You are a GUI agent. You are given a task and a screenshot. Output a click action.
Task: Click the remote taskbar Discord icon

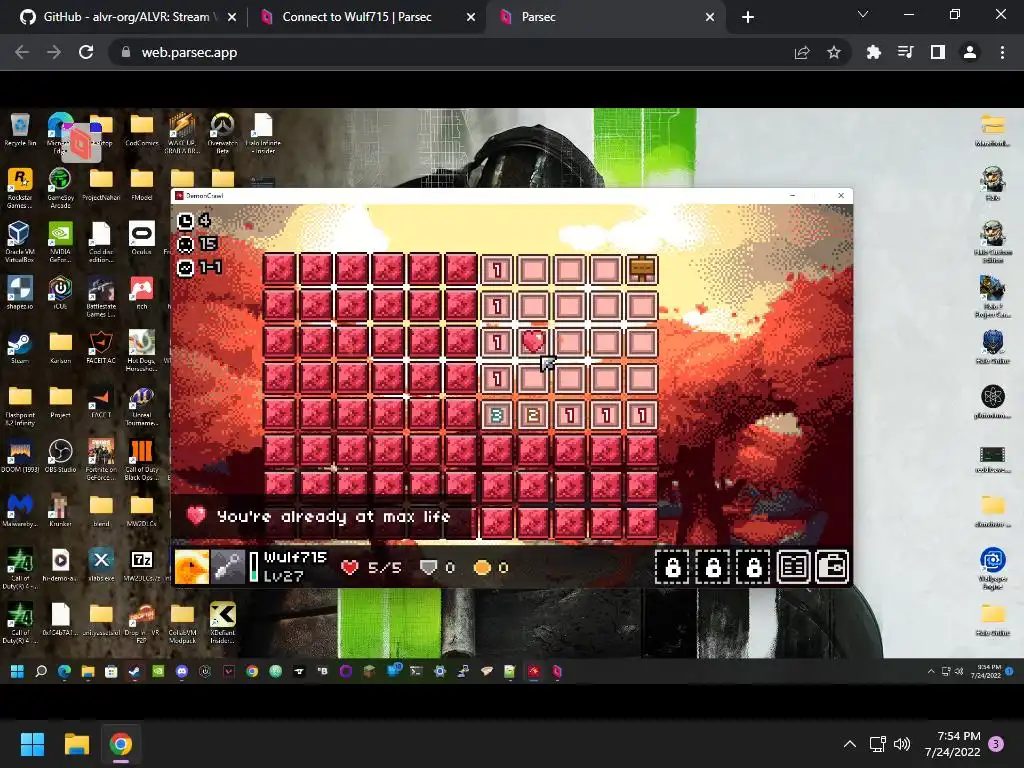182,671
